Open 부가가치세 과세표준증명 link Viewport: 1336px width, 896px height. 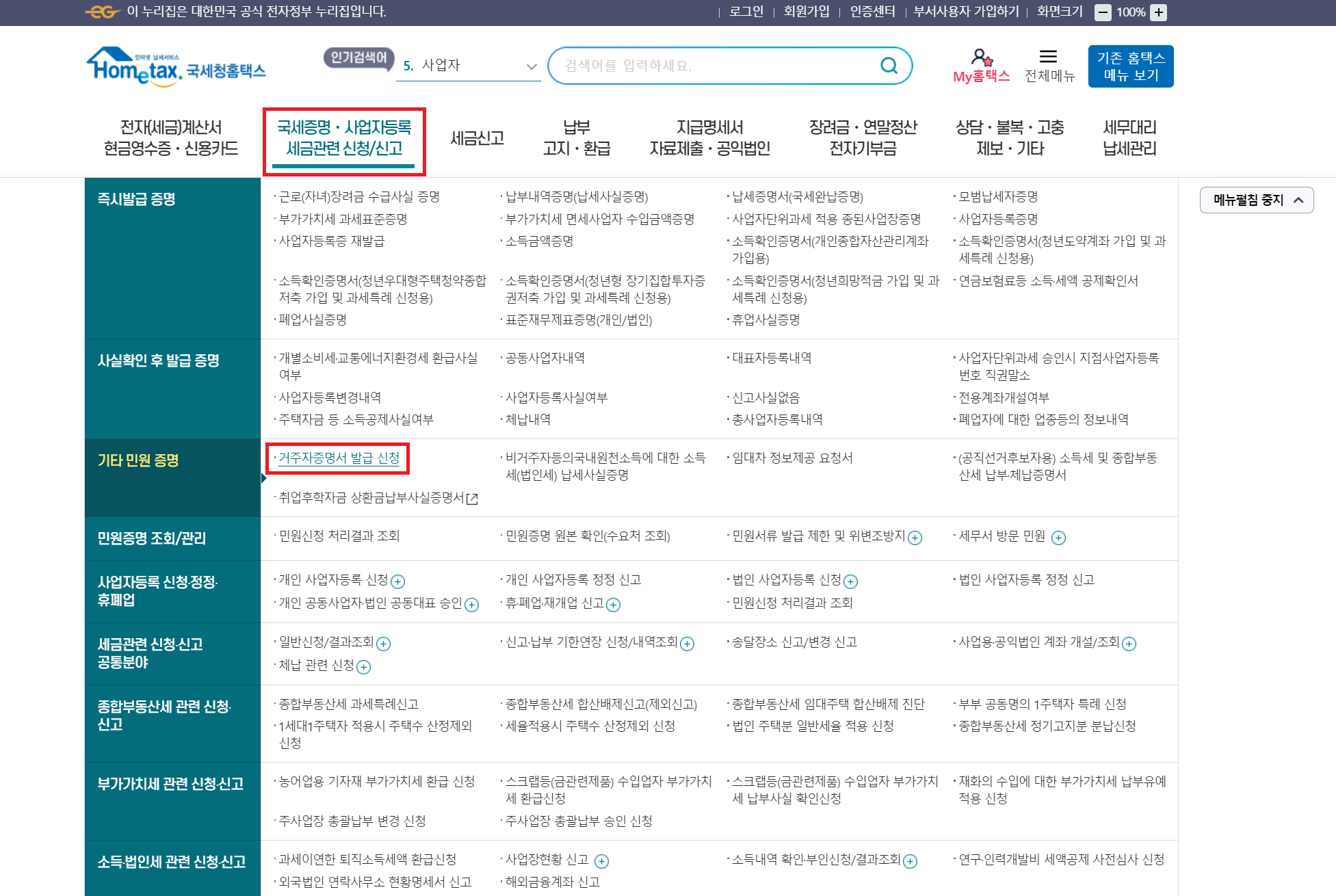343,220
